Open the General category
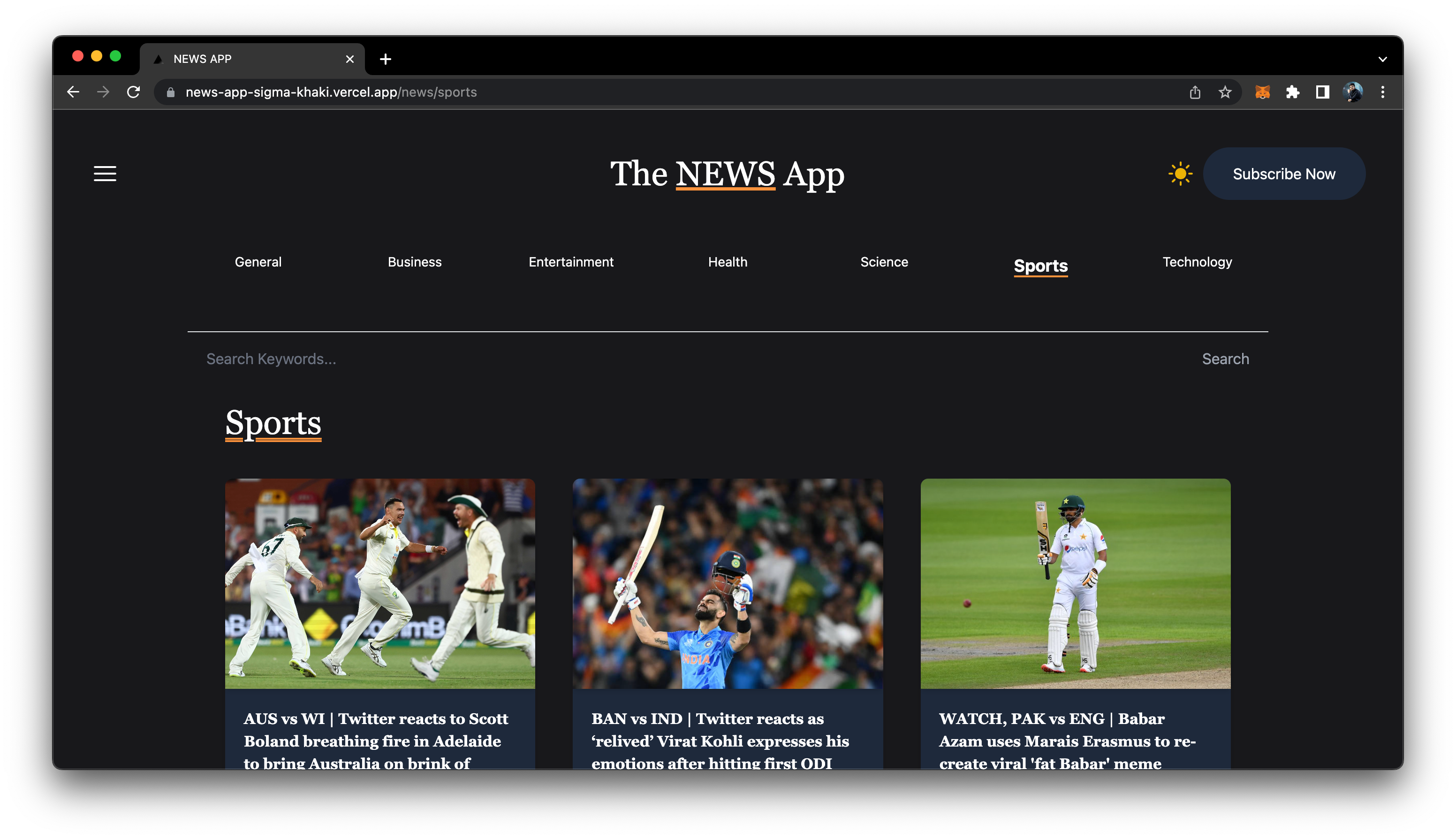This screenshot has height=839, width=1456. point(258,262)
